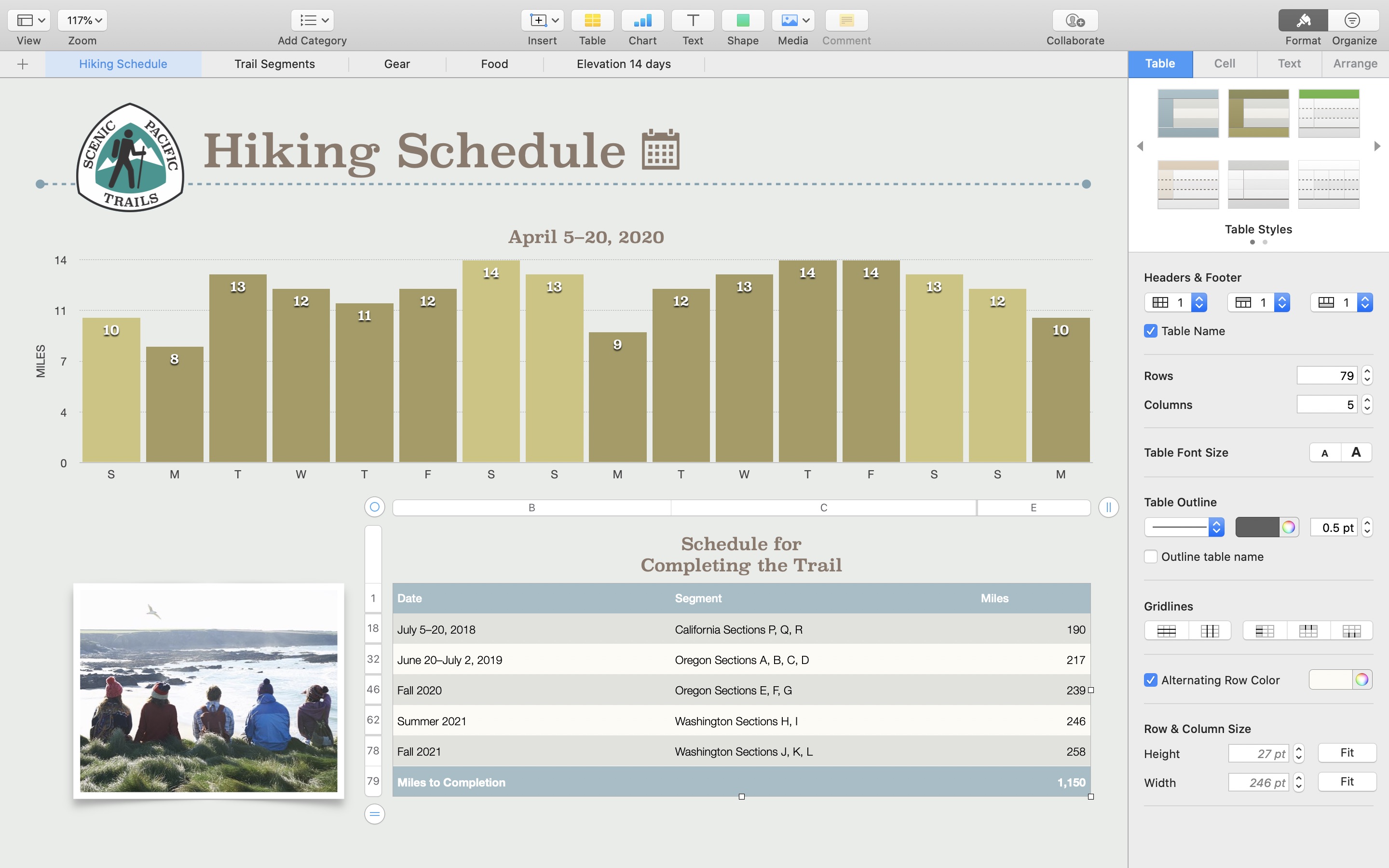Click the Width 246 pt field
Screen dimensions: 1389x868
[x=1258, y=782]
